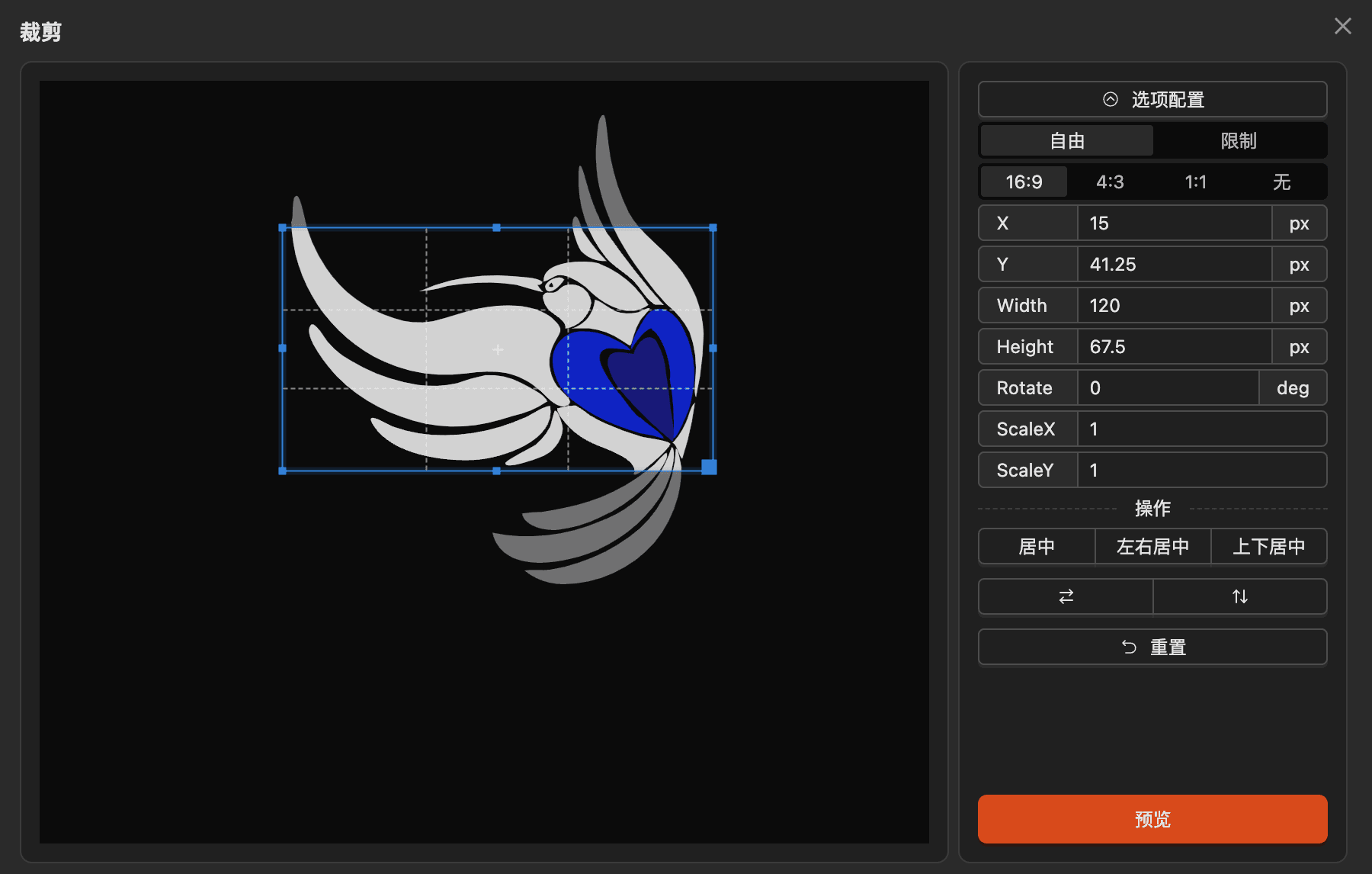Click the X position input field
This screenshot has height=874, width=1372.
coord(1175,223)
